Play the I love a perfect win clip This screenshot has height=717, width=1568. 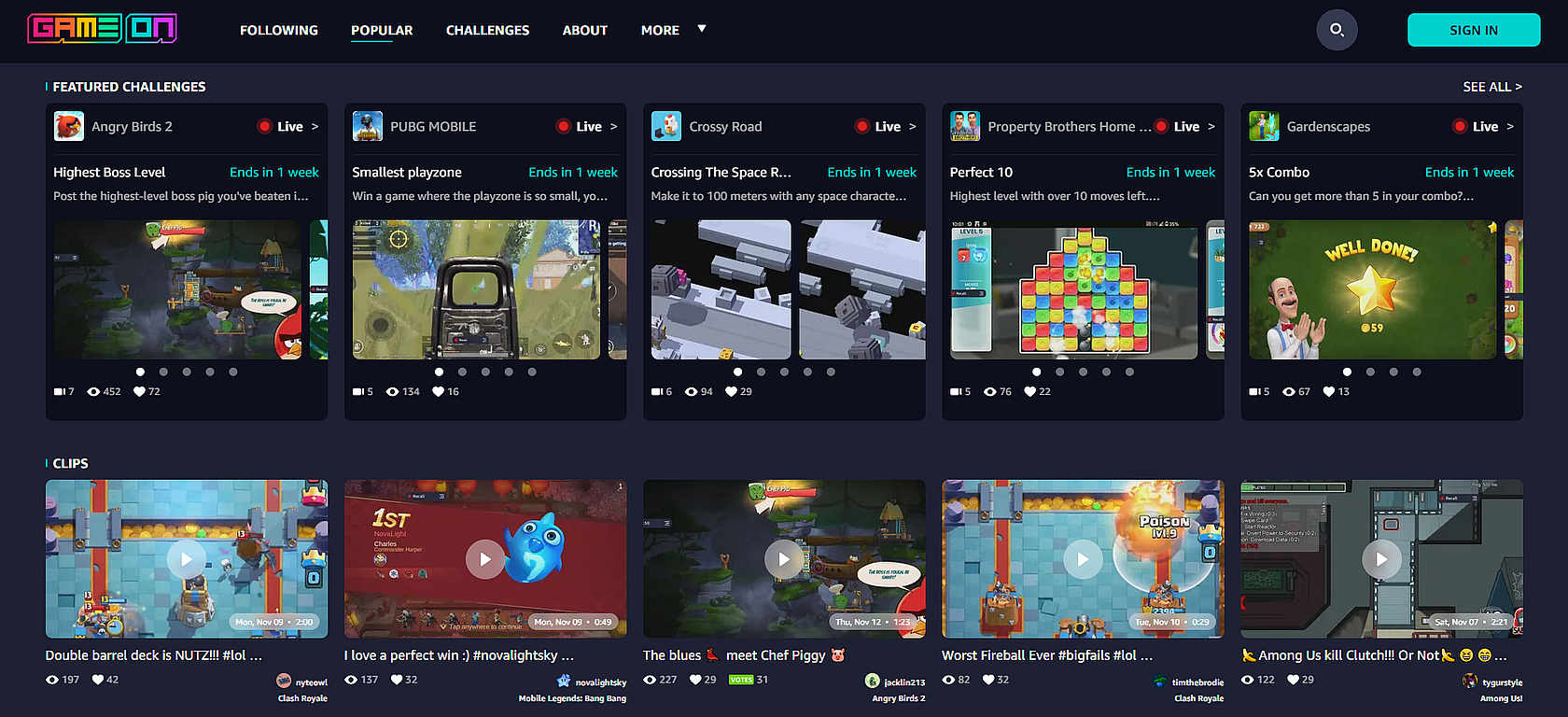[x=485, y=559]
